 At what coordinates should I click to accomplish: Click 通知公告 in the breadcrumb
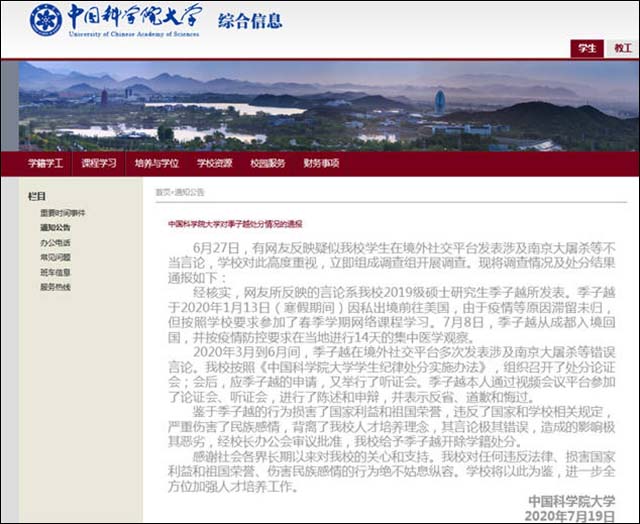(189, 192)
